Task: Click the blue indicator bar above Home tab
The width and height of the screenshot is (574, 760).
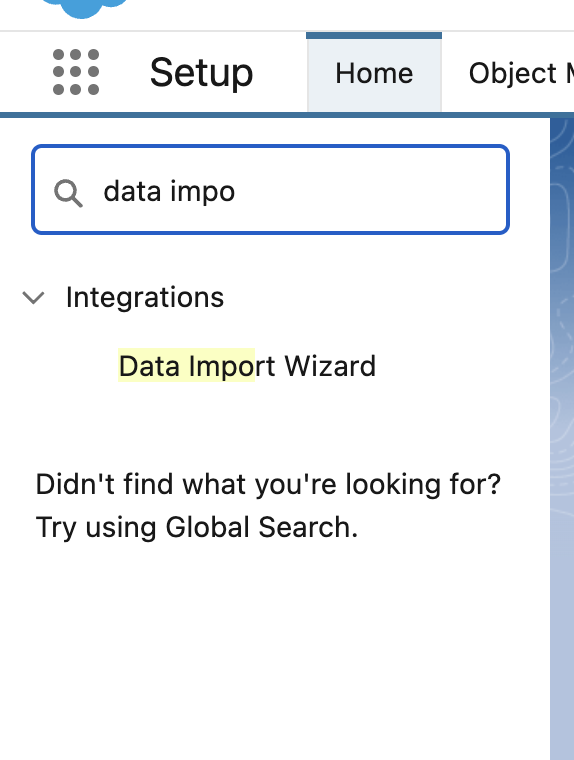Action: tap(374, 35)
